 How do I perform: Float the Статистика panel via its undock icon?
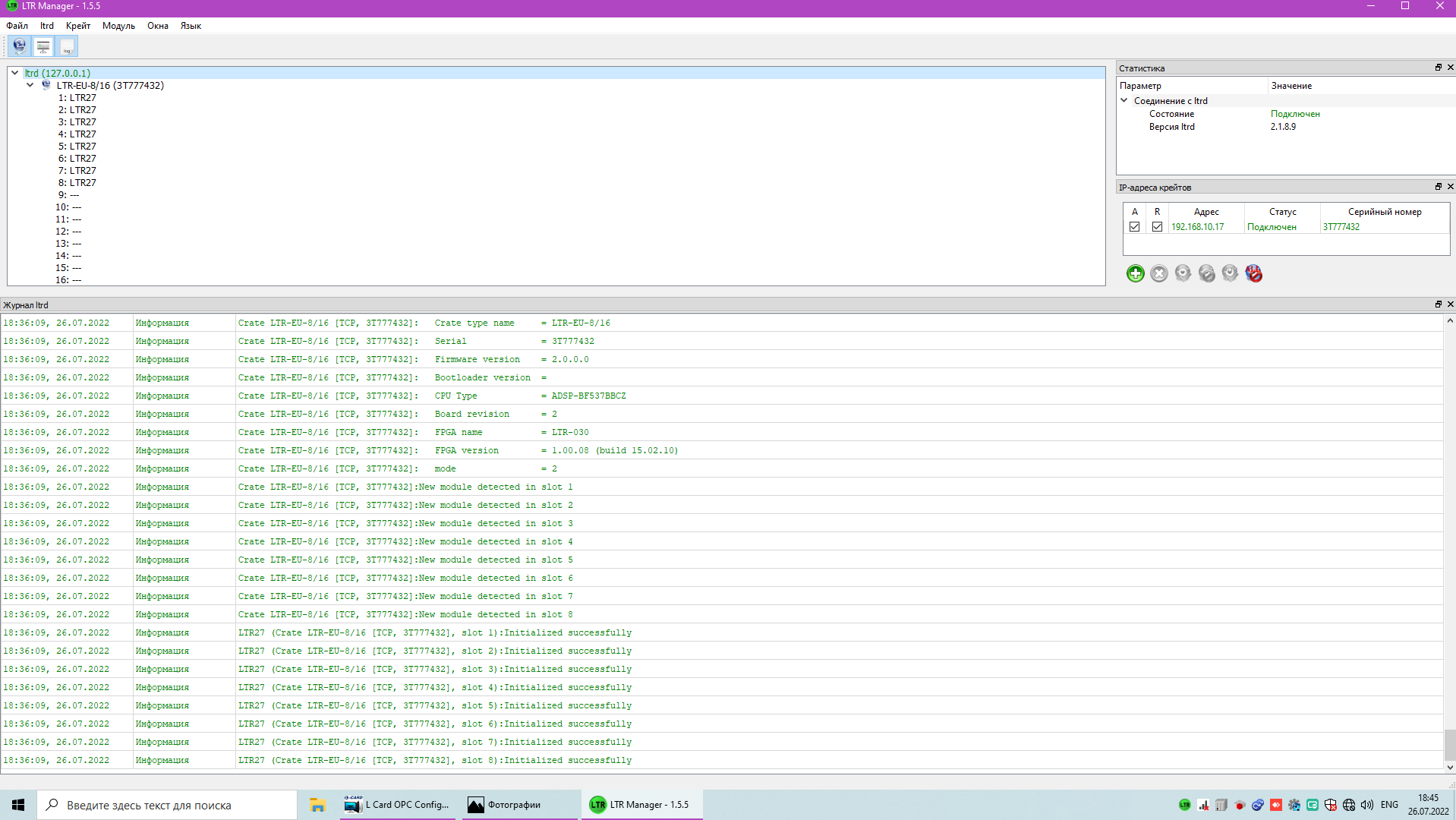1438,68
